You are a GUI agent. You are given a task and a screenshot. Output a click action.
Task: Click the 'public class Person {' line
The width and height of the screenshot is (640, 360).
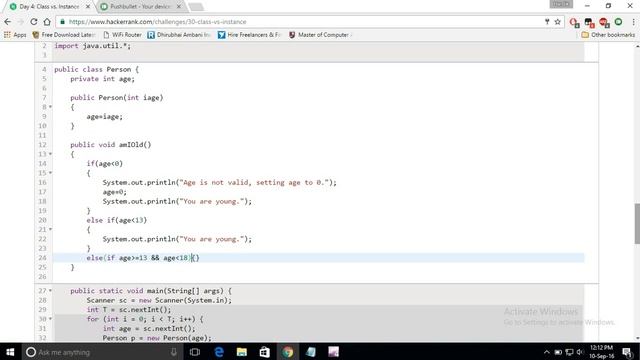[x=97, y=69]
